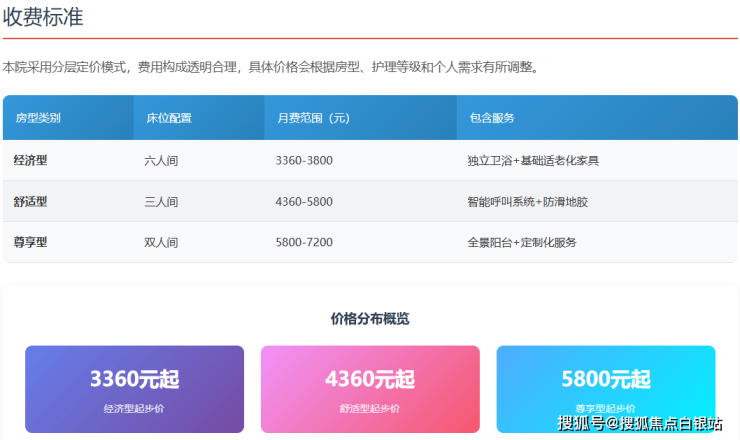The width and height of the screenshot is (740, 440).
Task: Click the 包含服务 column header
Action: 491,118
